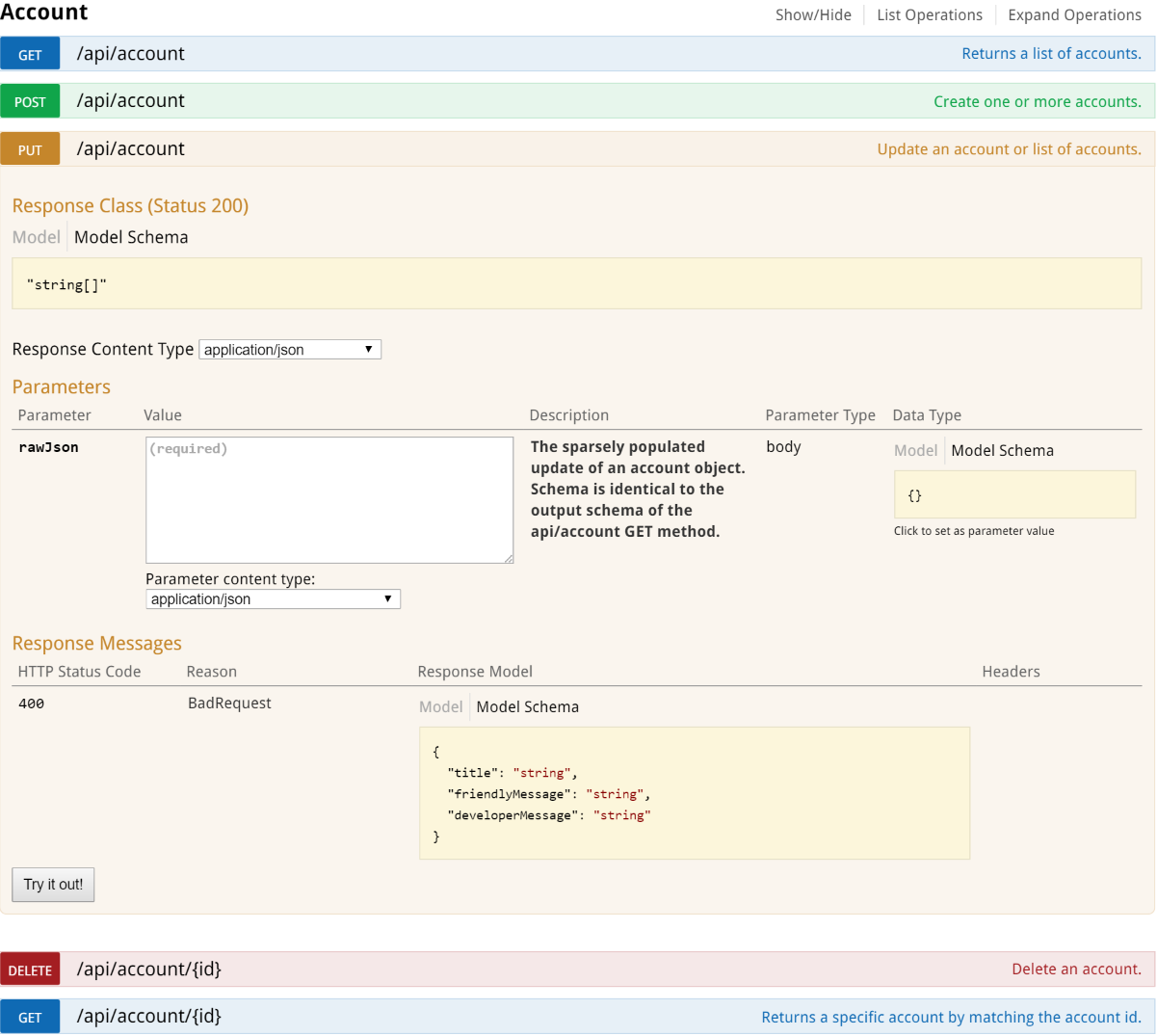Viewport: 1157px width, 1036px height.
Task: Click inside the rawJson value textarea
Action: click(x=329, y=499)
